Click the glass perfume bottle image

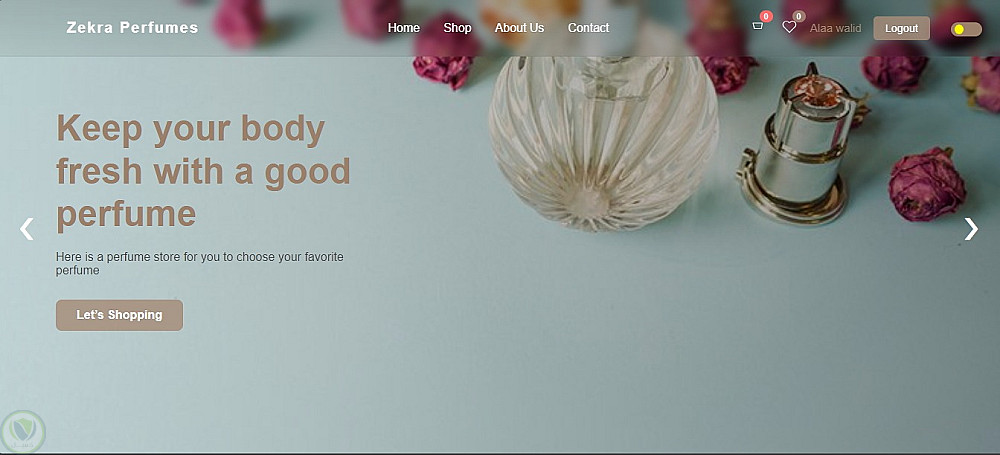tap(603, 142)
